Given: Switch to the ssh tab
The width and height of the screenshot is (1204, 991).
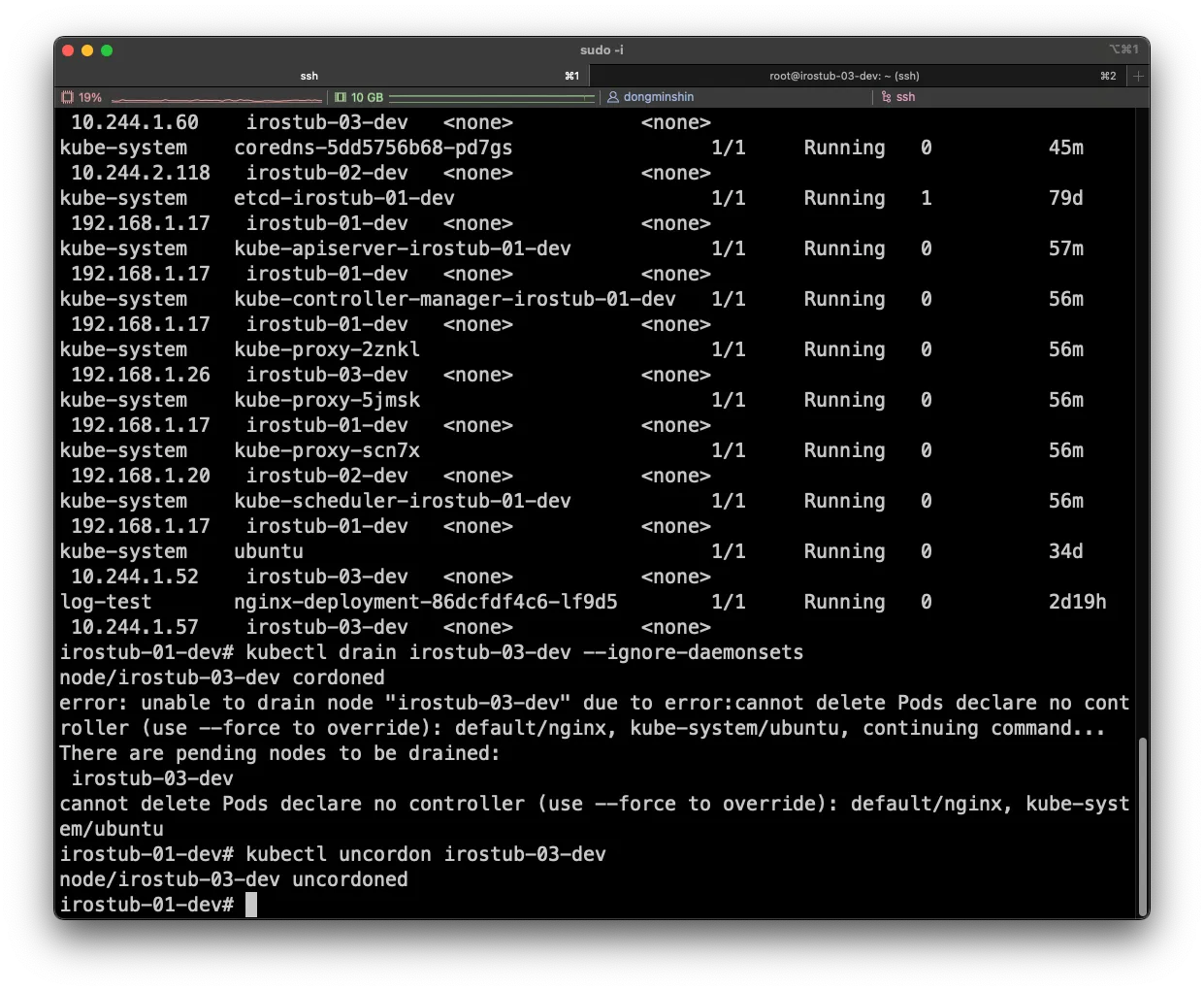Looking at the screenshot, I should pyautogui.click(x=309, y=76).
